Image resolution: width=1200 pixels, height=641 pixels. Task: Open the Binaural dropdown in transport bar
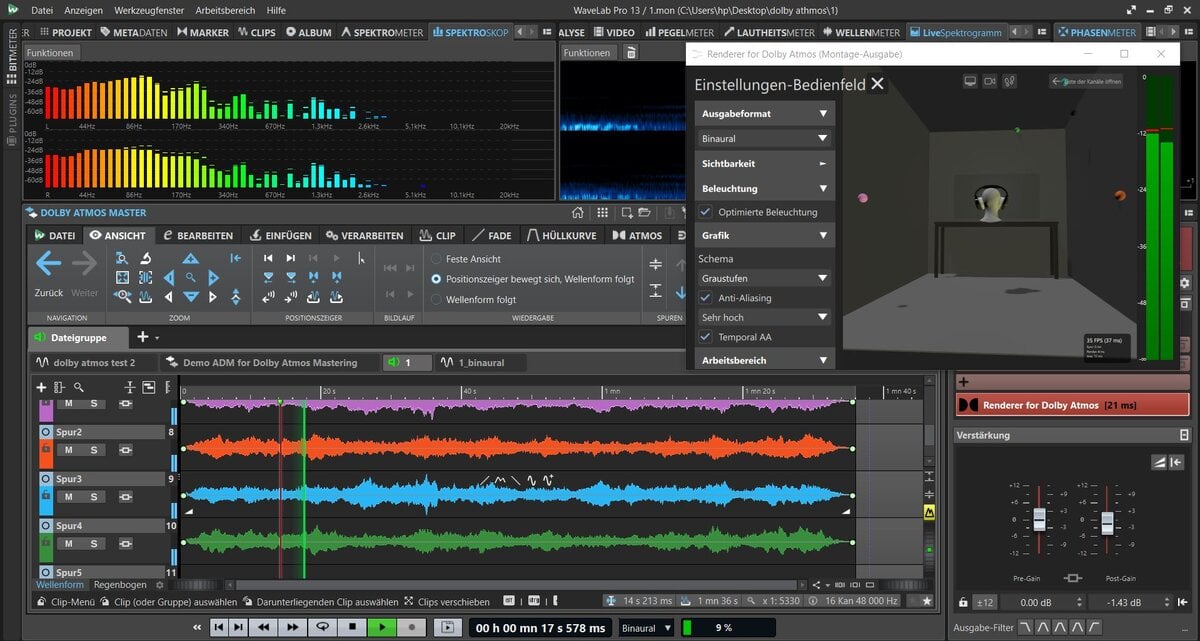646,628
